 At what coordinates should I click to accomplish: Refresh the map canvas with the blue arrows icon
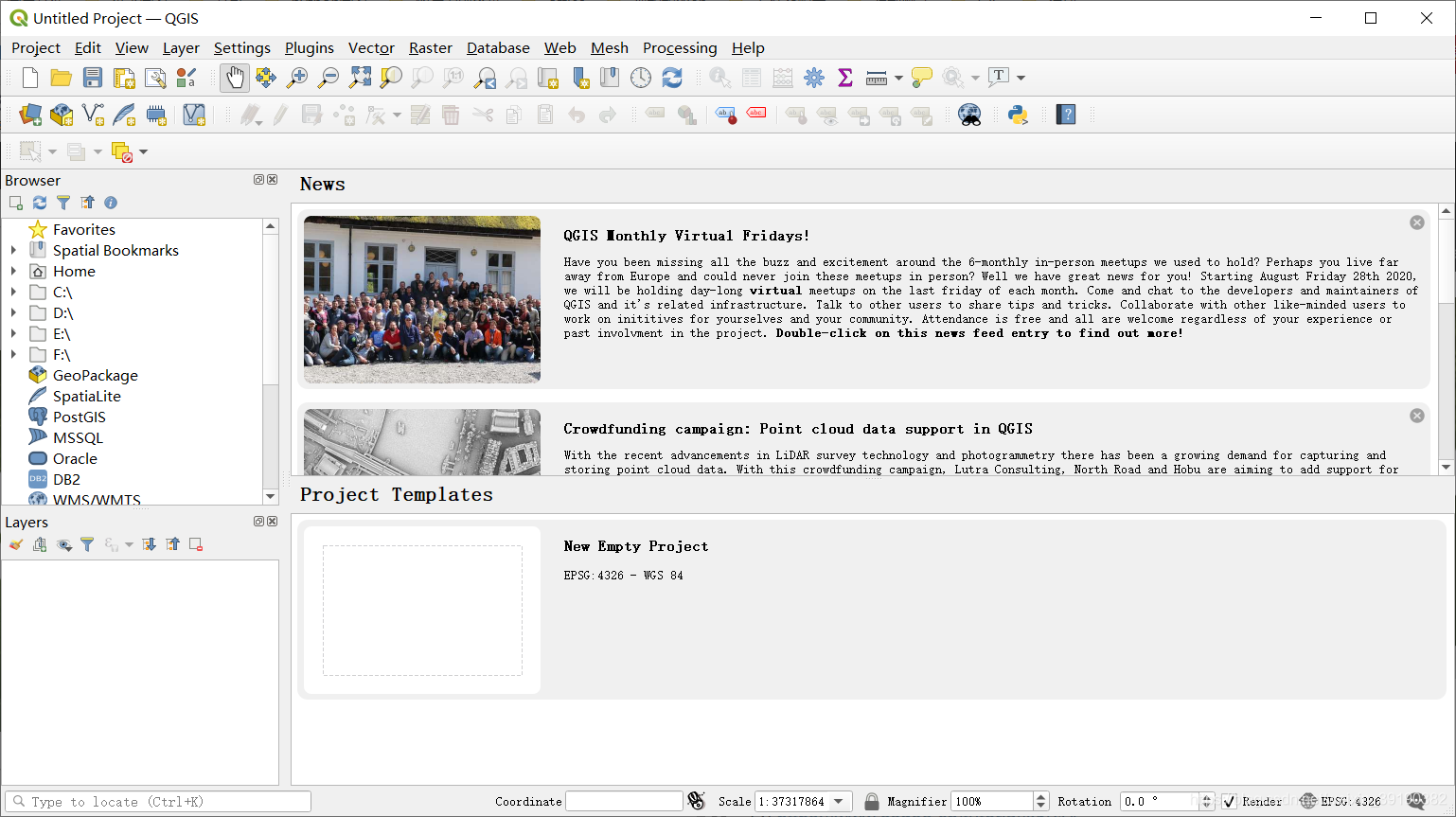tap(672, 78)
